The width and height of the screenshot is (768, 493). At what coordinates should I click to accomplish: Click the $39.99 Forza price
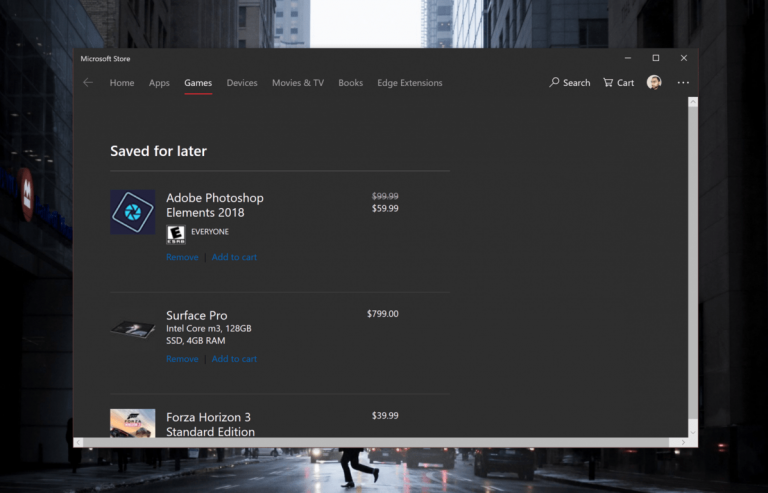point(385,416)
